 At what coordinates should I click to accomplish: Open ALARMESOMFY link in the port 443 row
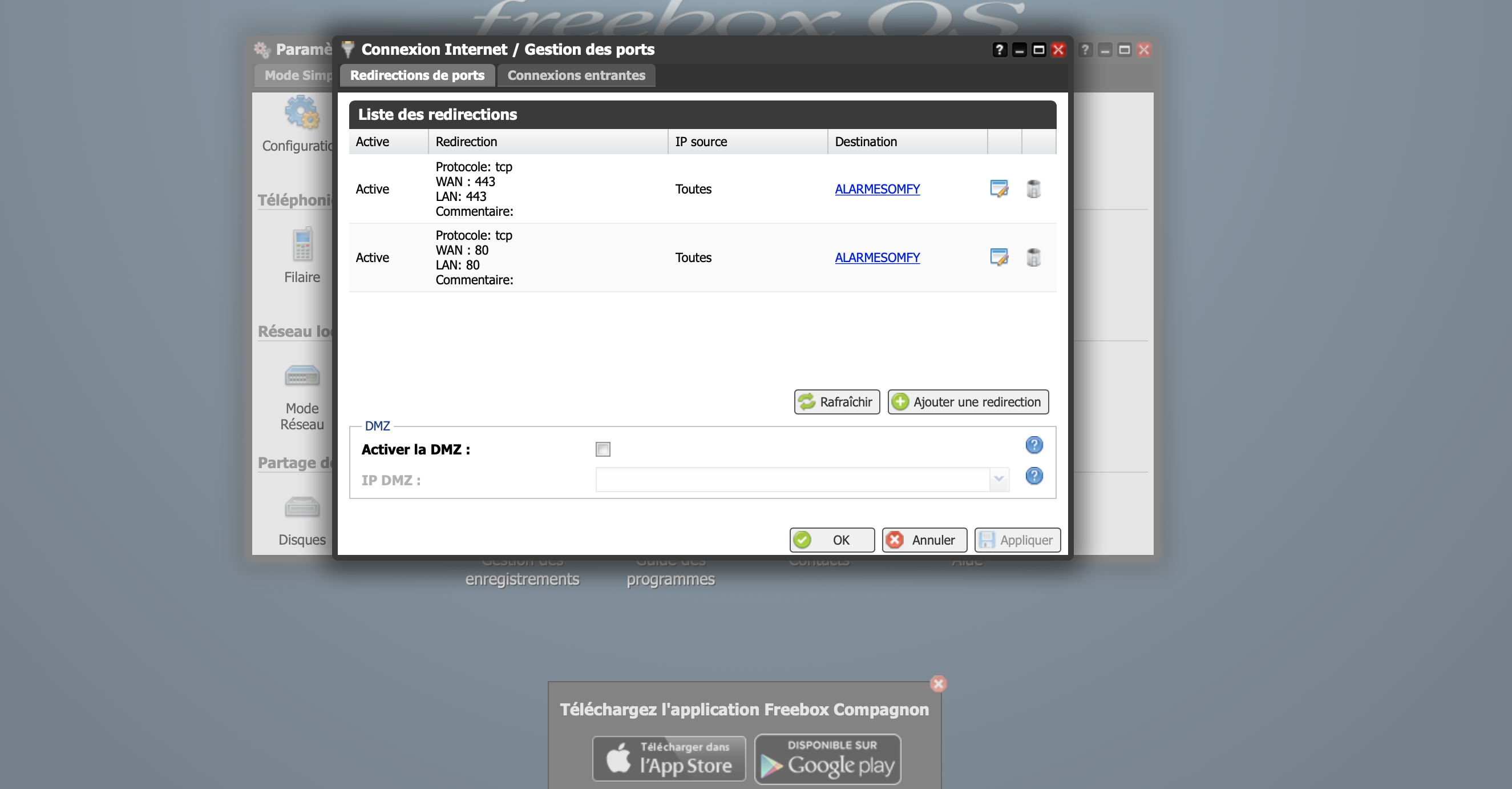click(x=877, y=189)
